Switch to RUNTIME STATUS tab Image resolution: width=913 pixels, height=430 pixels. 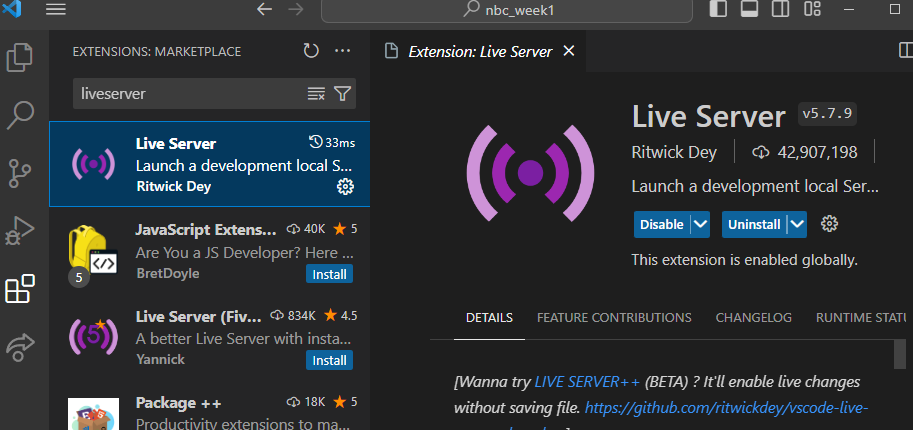[862, 318]
